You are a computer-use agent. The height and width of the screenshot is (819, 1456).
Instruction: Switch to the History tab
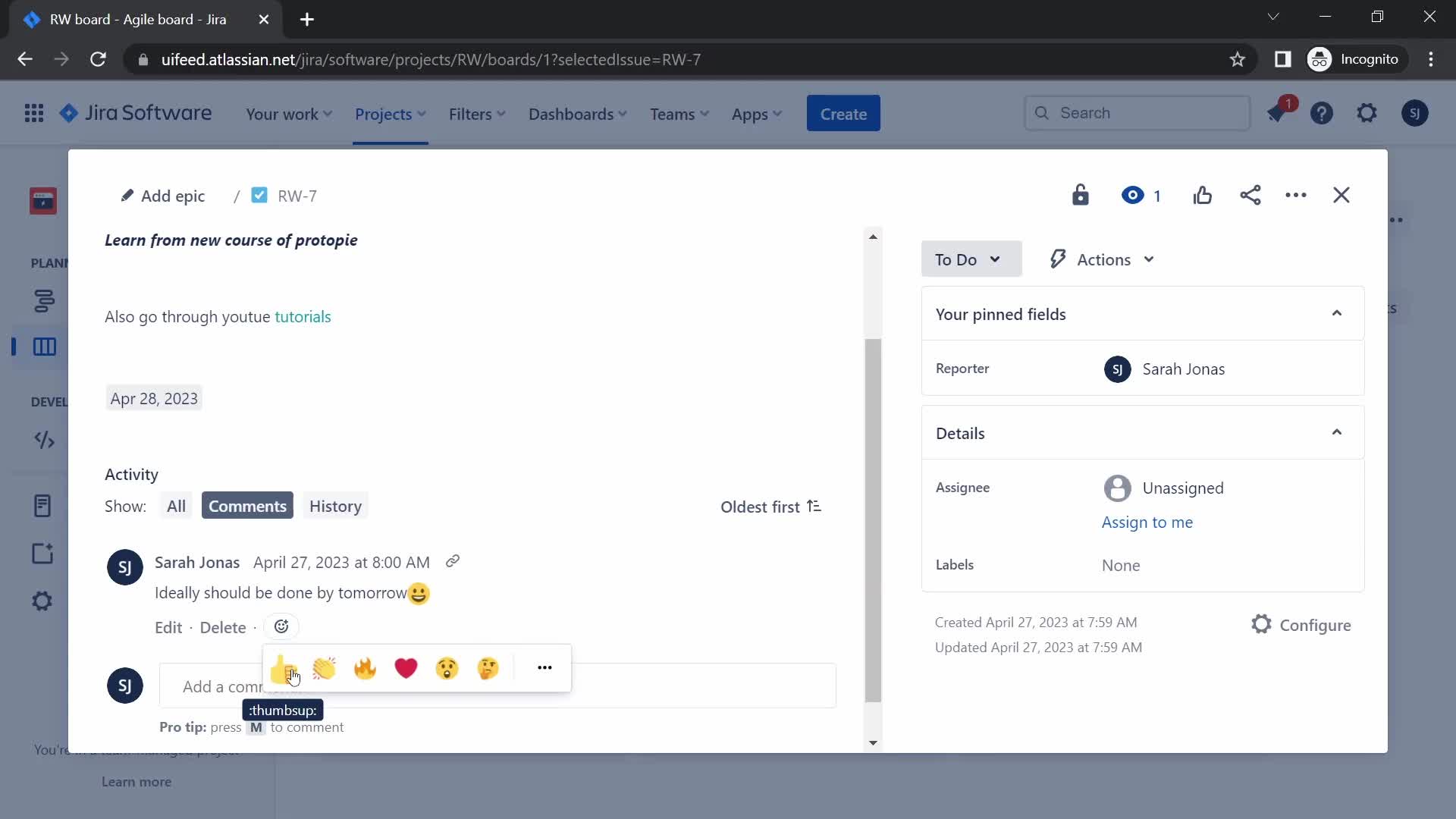coord(335,506)
